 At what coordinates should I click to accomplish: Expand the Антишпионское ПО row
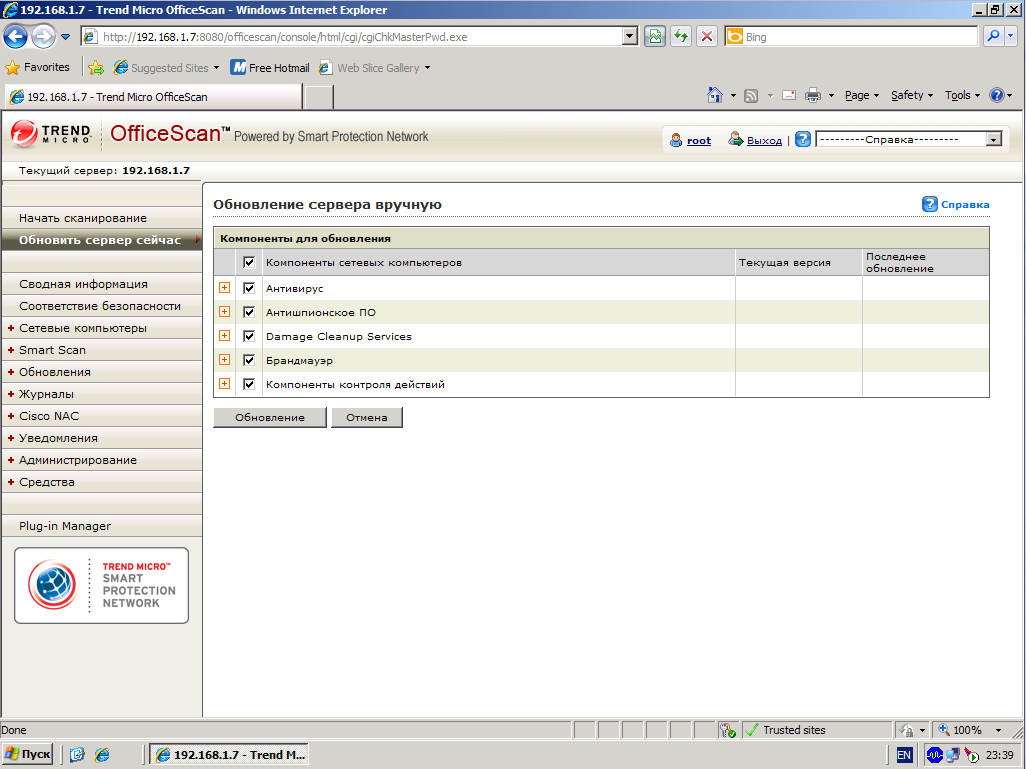(224, 312)
